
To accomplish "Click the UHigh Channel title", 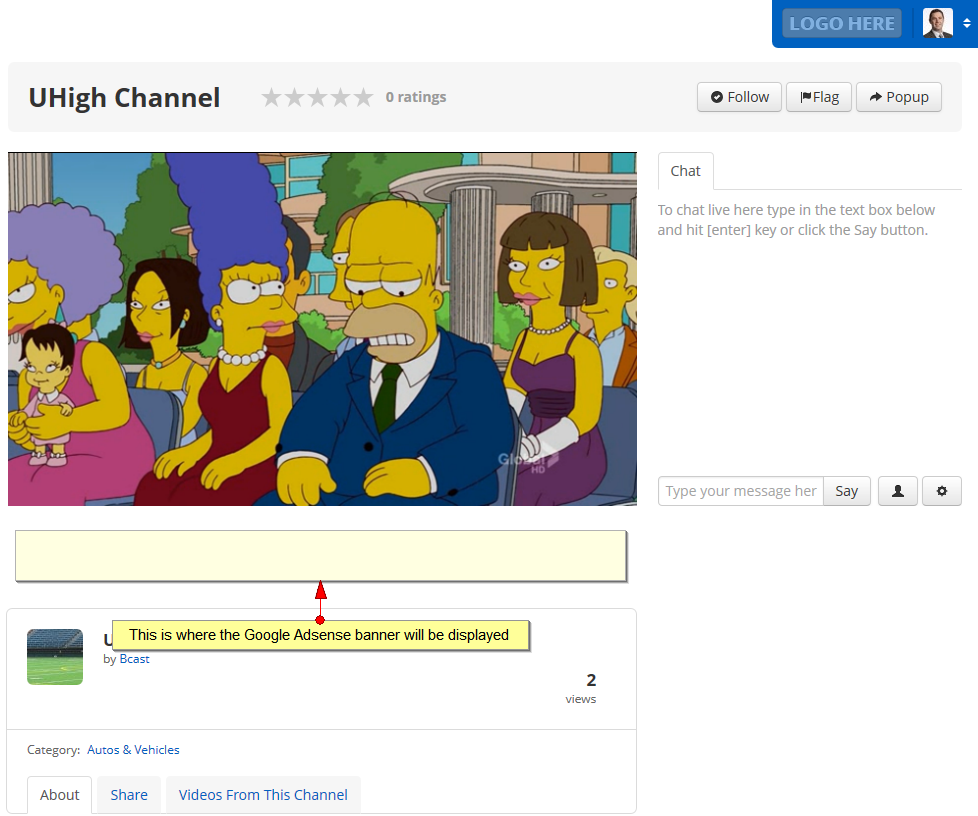I will tap(124, 98).
